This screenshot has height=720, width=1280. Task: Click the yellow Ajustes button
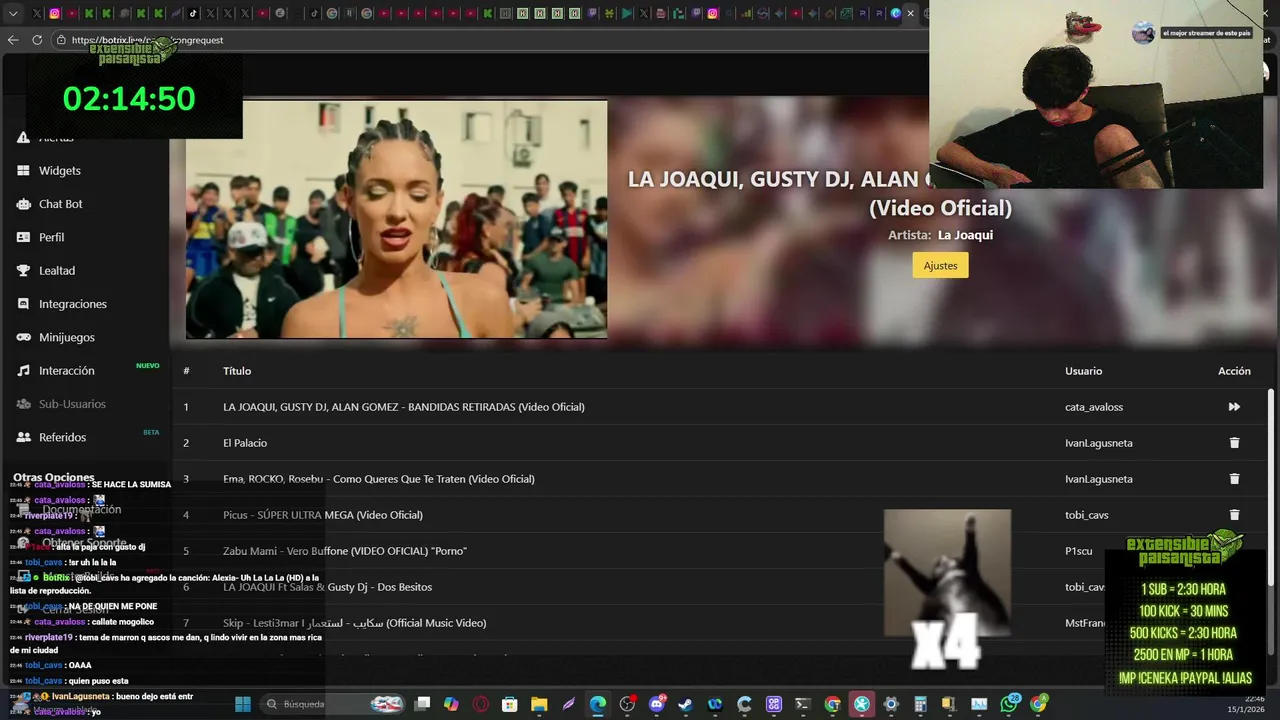point(940,265)
